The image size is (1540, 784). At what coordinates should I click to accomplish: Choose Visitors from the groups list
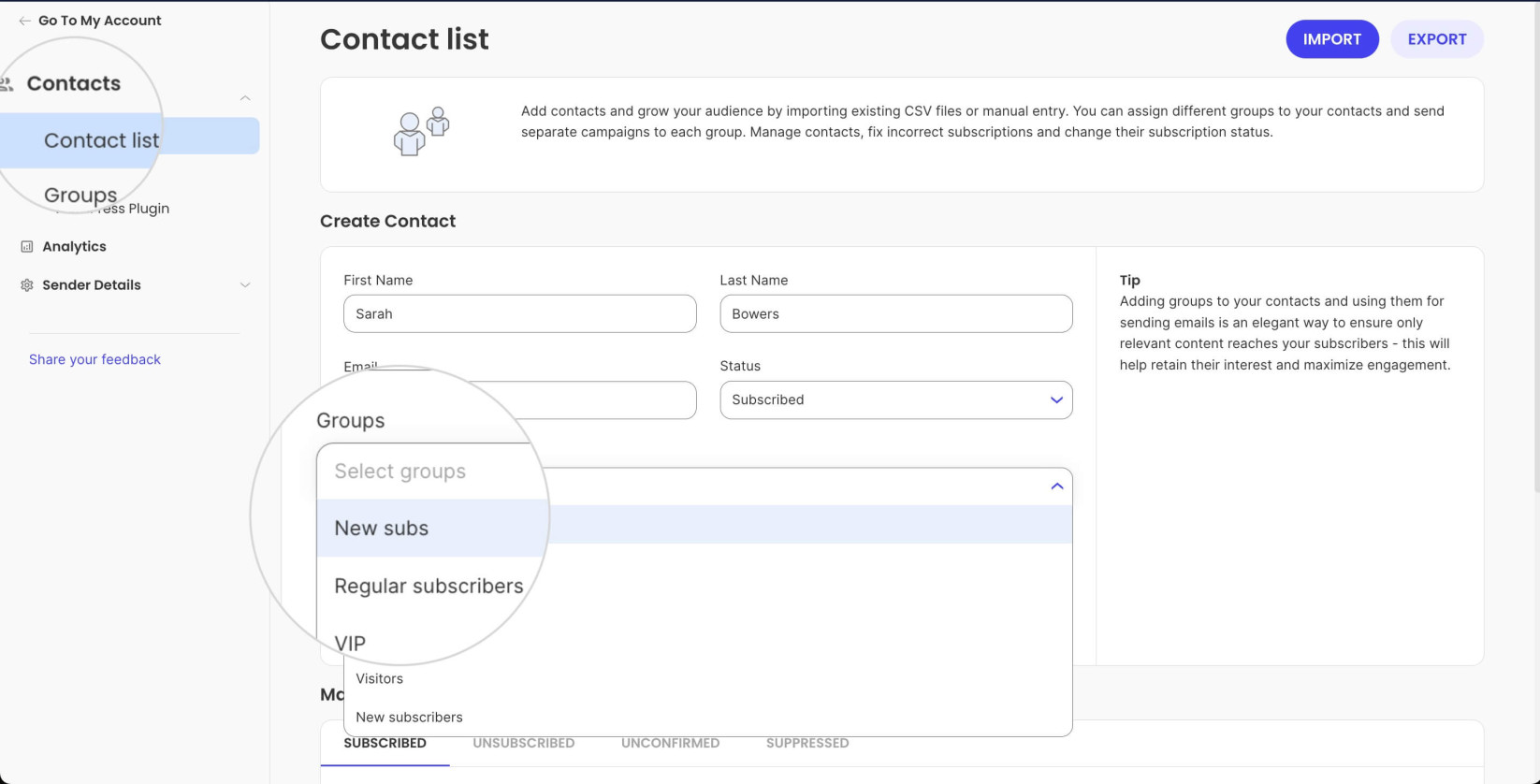click(x=708, y=679)
